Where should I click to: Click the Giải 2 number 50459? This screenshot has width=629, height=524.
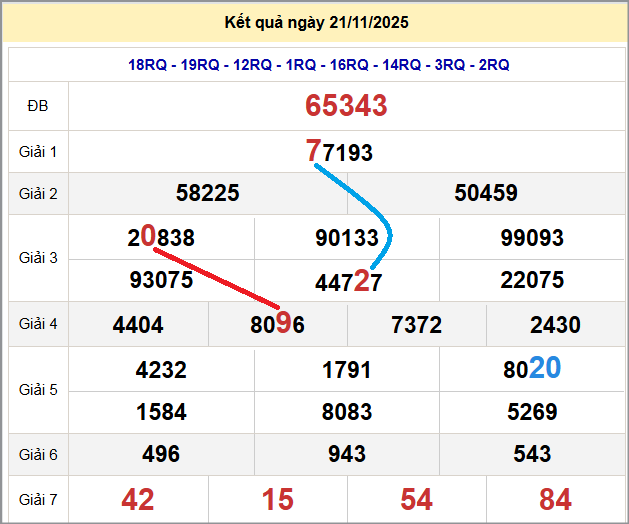point(486,193)
